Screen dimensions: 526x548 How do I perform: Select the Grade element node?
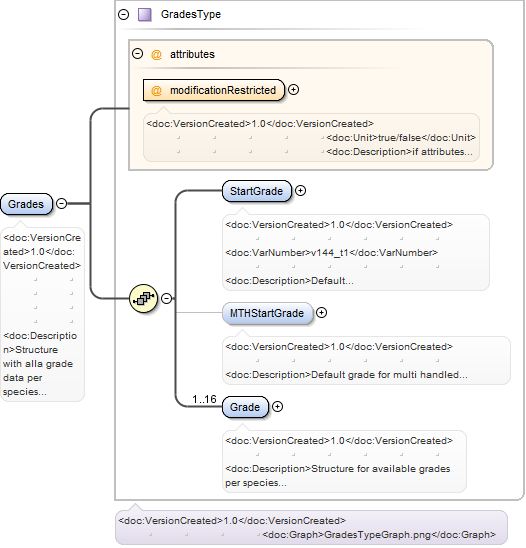pyautogui.click(x=245, y=407)
